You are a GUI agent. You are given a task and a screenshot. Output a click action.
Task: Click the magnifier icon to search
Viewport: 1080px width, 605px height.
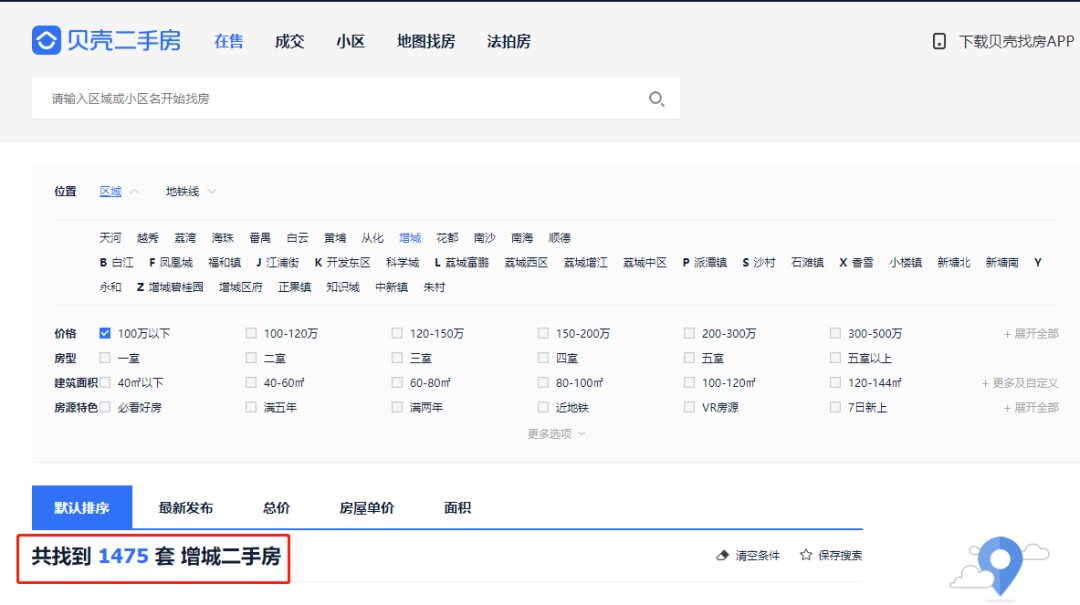pyautogui.click(x=656, y=98)
